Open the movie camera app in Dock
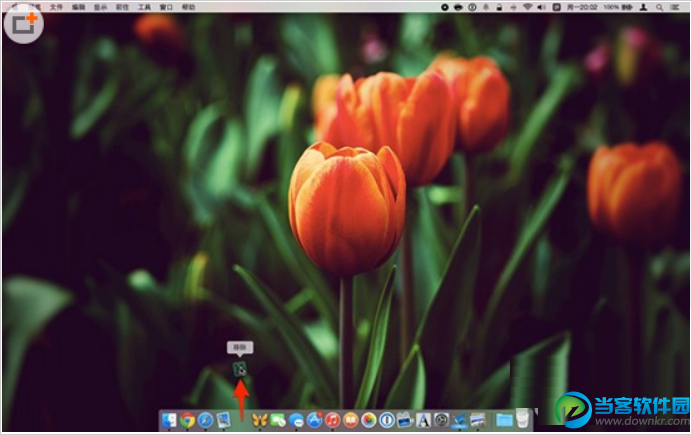The width and height of the screenshot is (691, 435). pyautogui.click(x=405, y=420)
